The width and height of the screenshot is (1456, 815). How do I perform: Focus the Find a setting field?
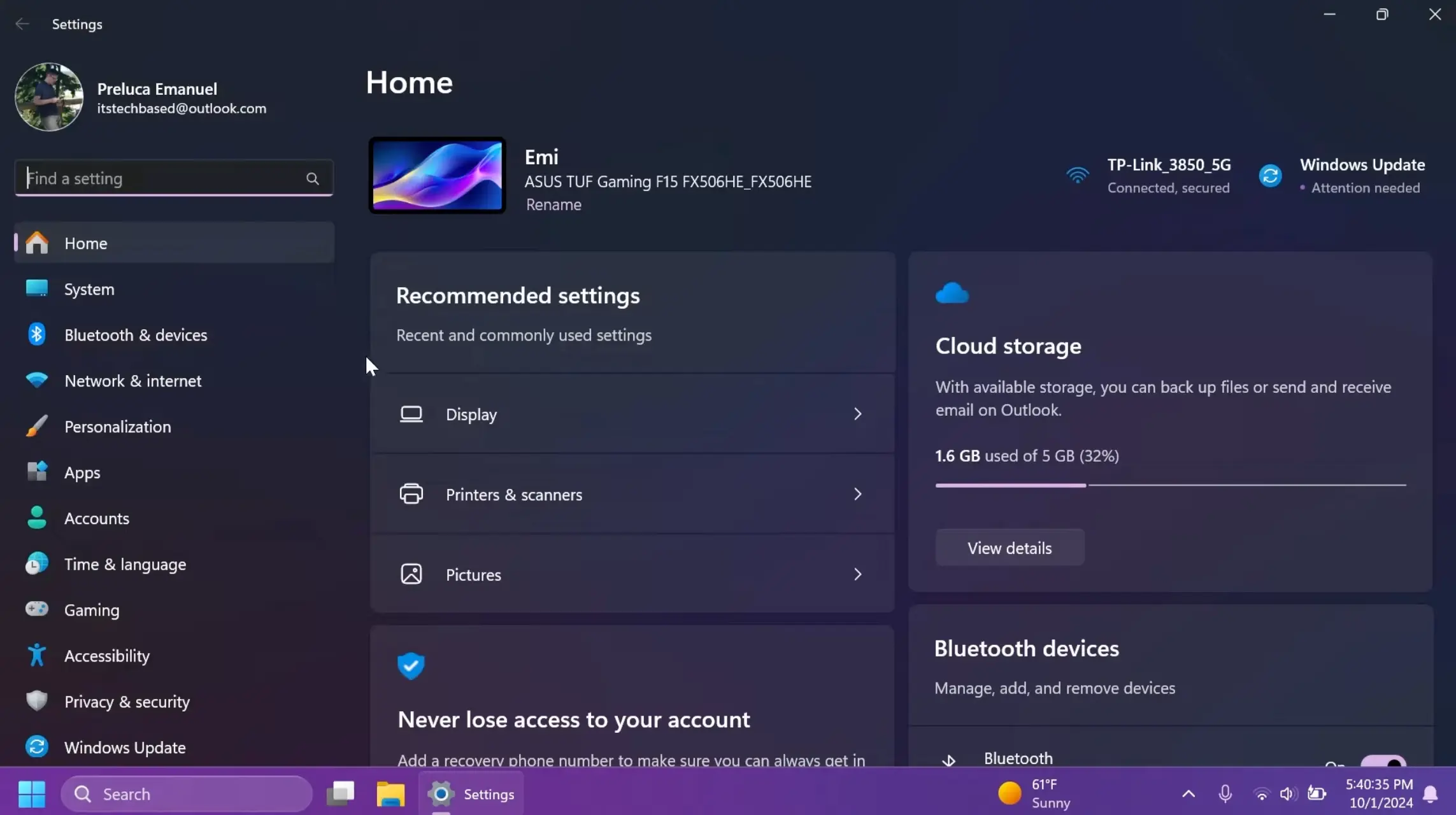[174, 178]
